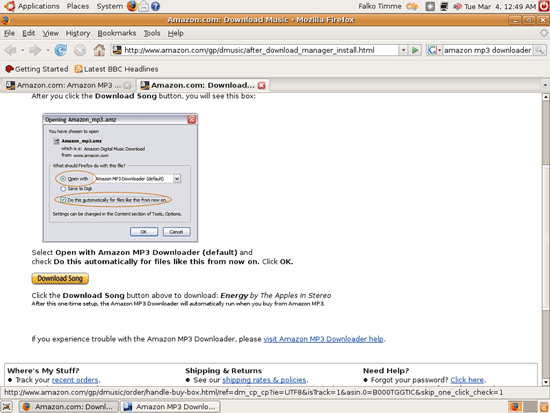
Task: Open the File menu
Action: [9, 33]
